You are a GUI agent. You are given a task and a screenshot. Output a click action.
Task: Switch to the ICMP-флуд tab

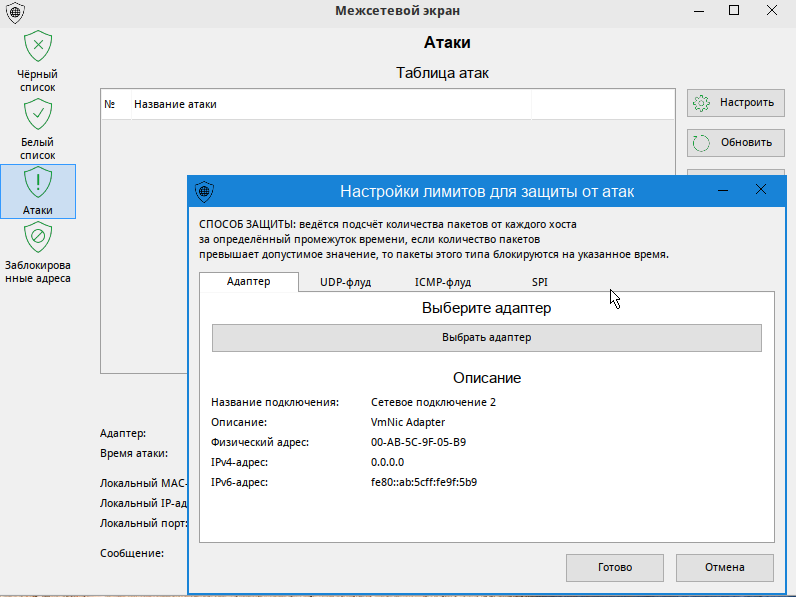coord(443,282)
